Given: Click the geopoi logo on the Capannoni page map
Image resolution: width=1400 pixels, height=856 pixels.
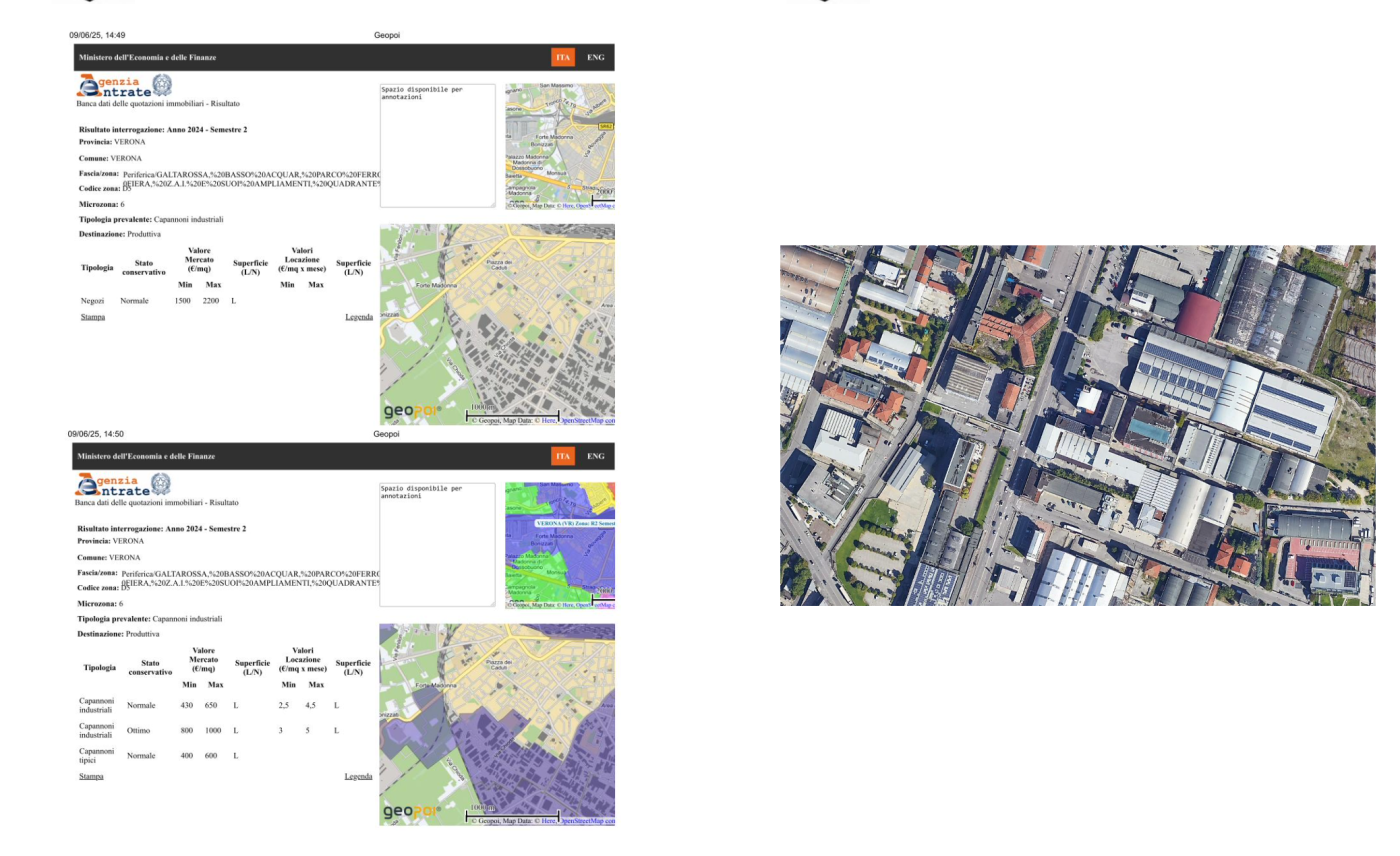Looking at the screenshot, I should point(413,813).
